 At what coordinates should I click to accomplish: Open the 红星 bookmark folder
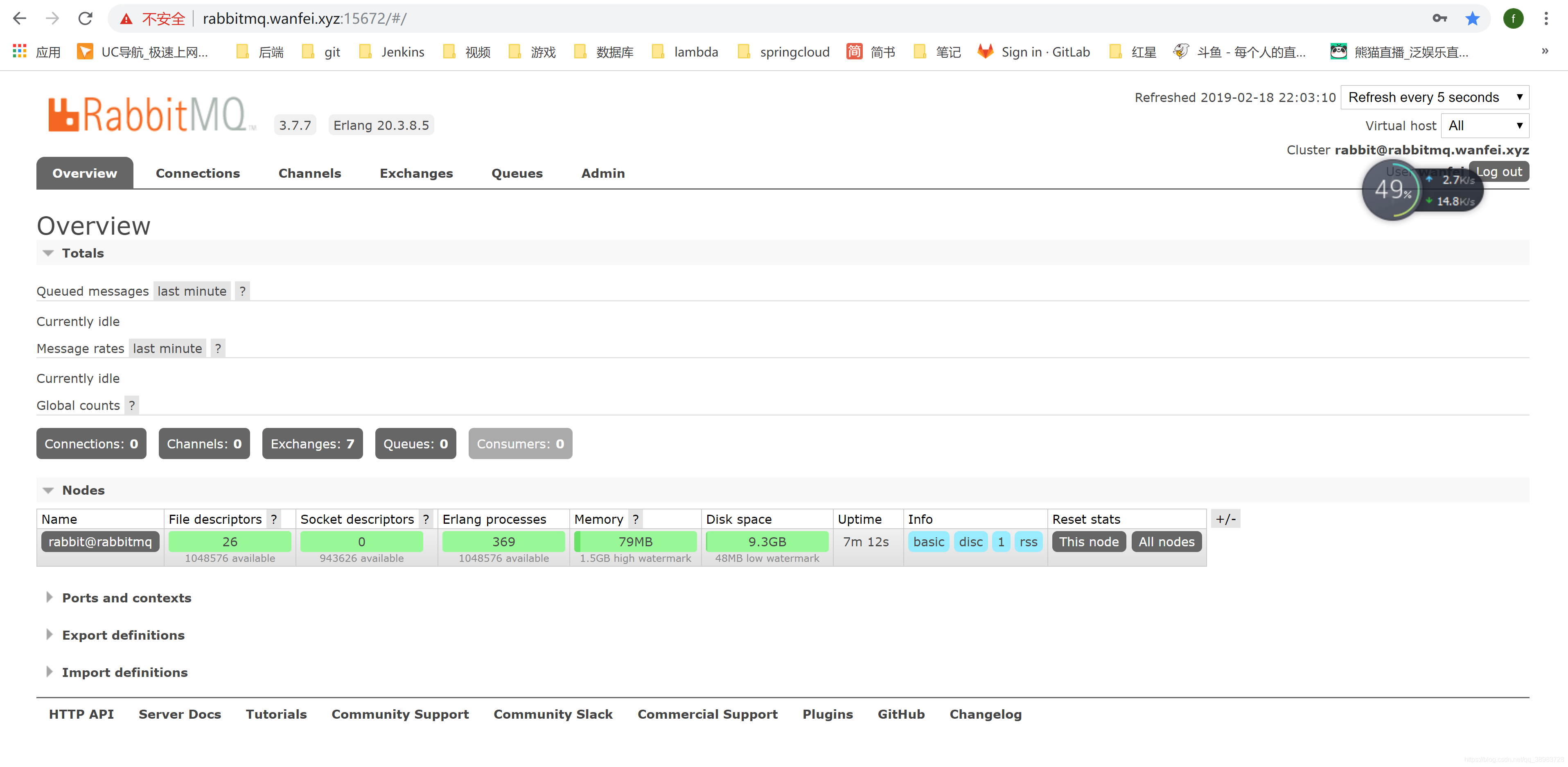1133,52
